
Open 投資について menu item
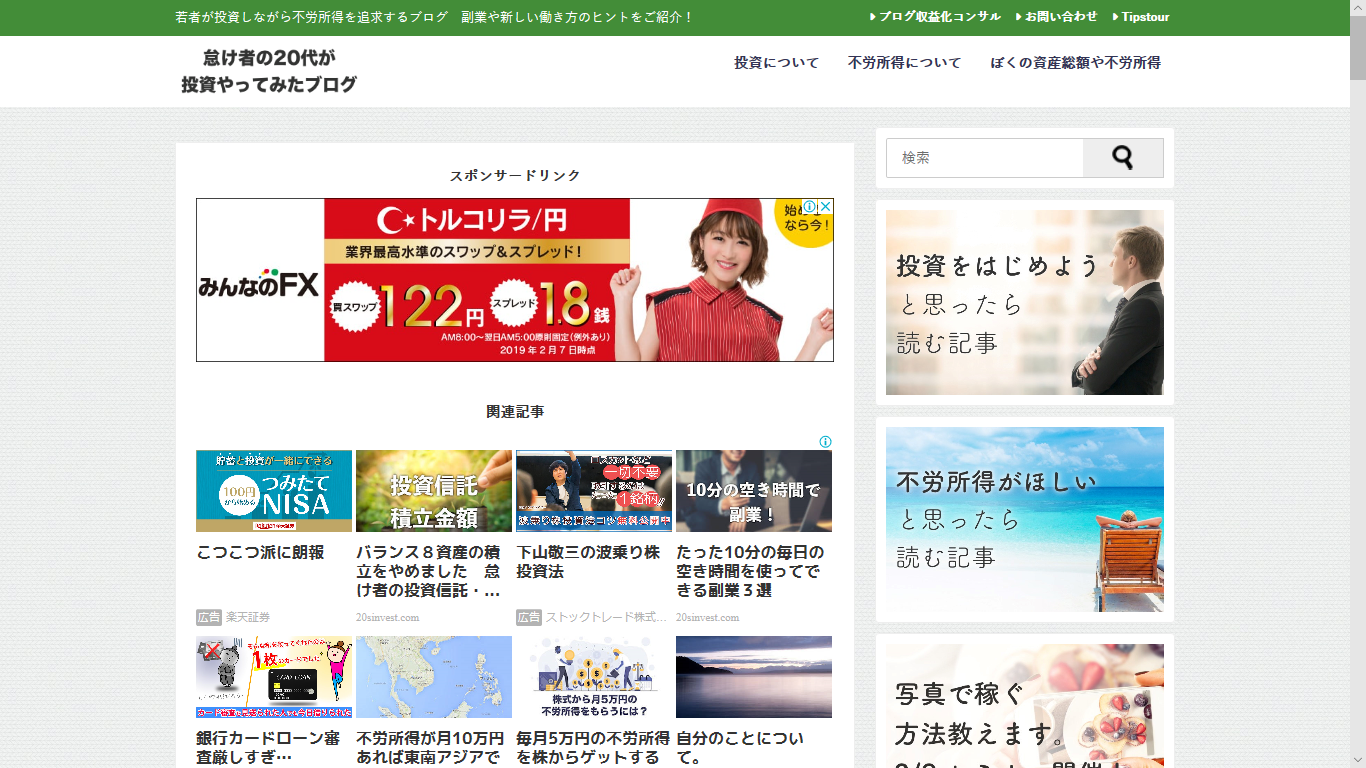(776, 63)
